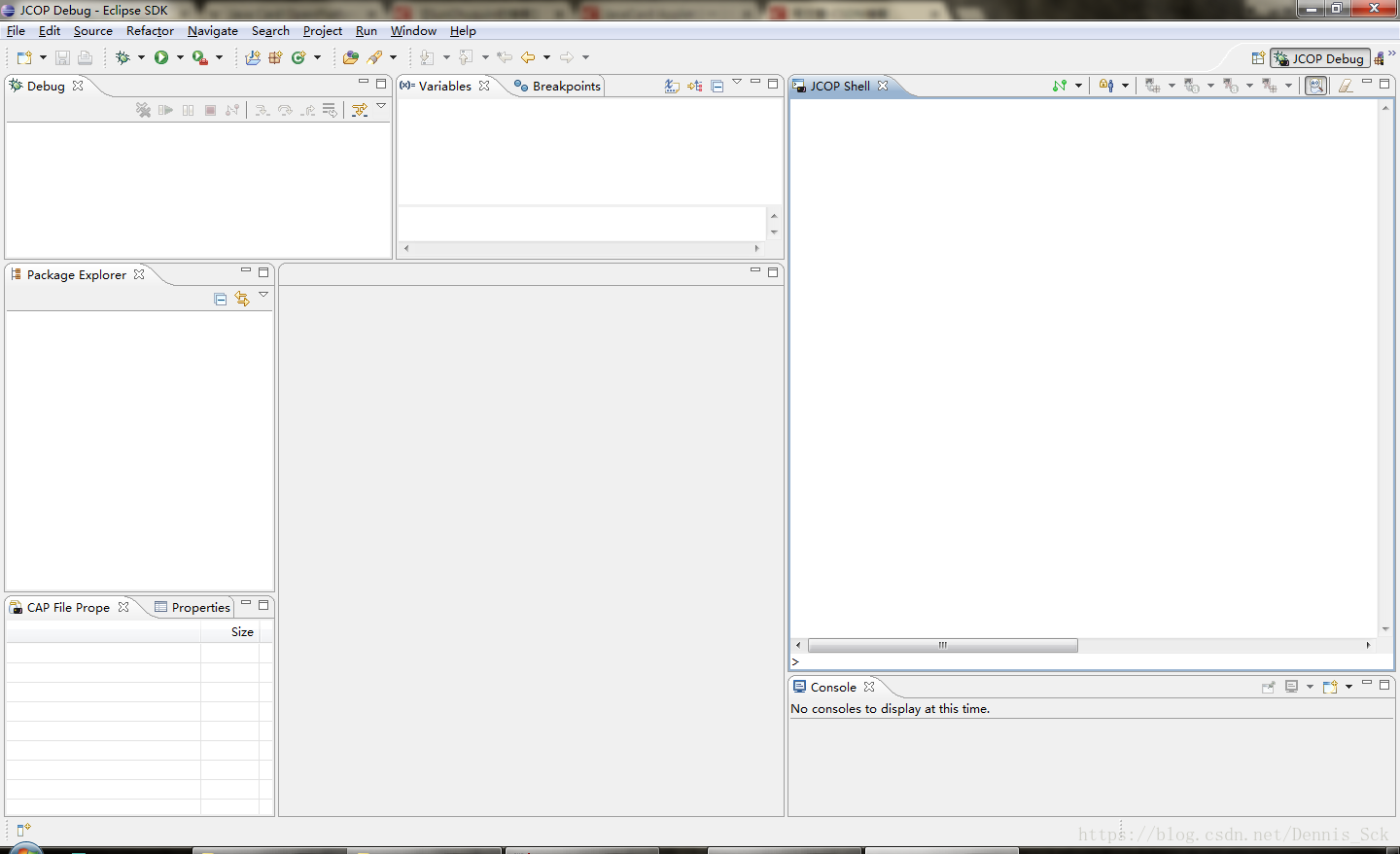The image size is (1400, 854).
Task: Toggle Link with Editor in Package Explorer
Action: click(242, 300)
